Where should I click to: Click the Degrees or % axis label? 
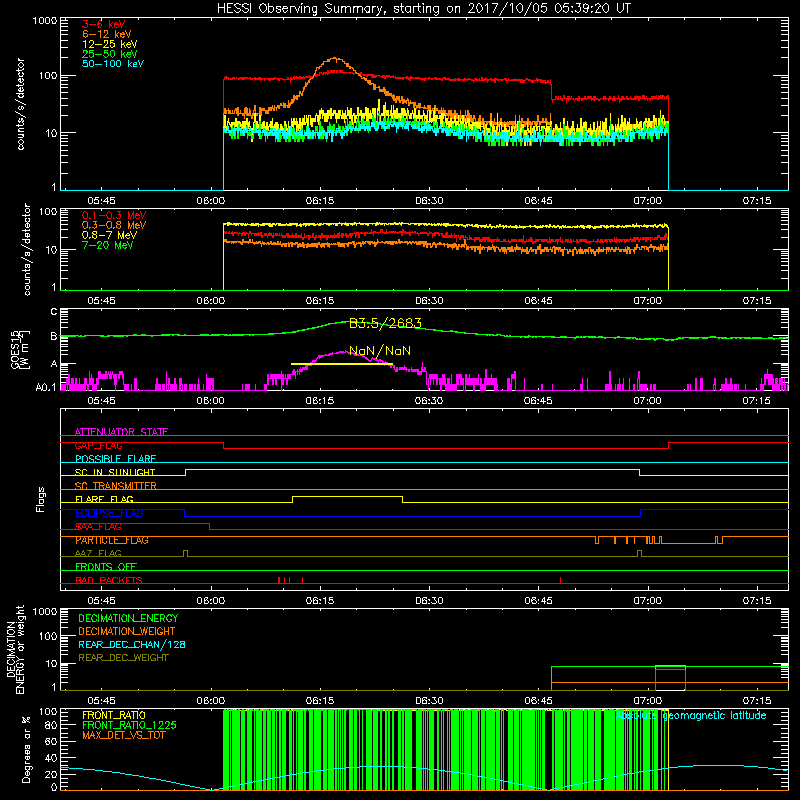click(x=26, y=749)
